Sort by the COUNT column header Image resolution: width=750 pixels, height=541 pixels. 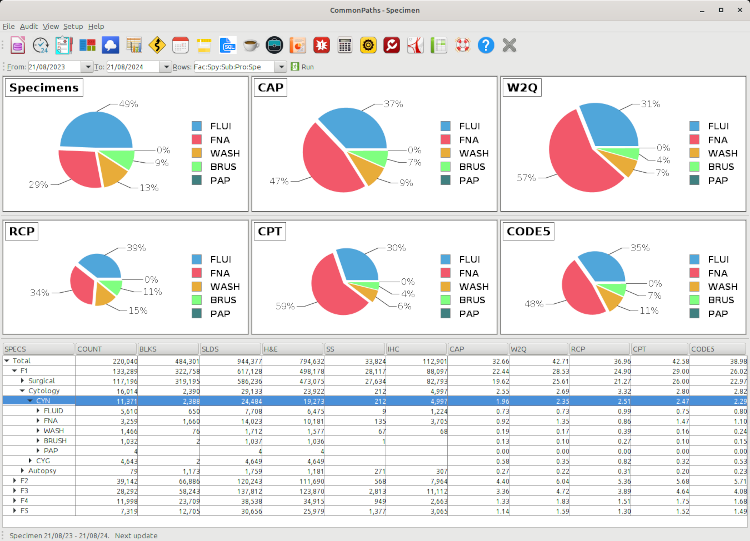tap(105, 349)
